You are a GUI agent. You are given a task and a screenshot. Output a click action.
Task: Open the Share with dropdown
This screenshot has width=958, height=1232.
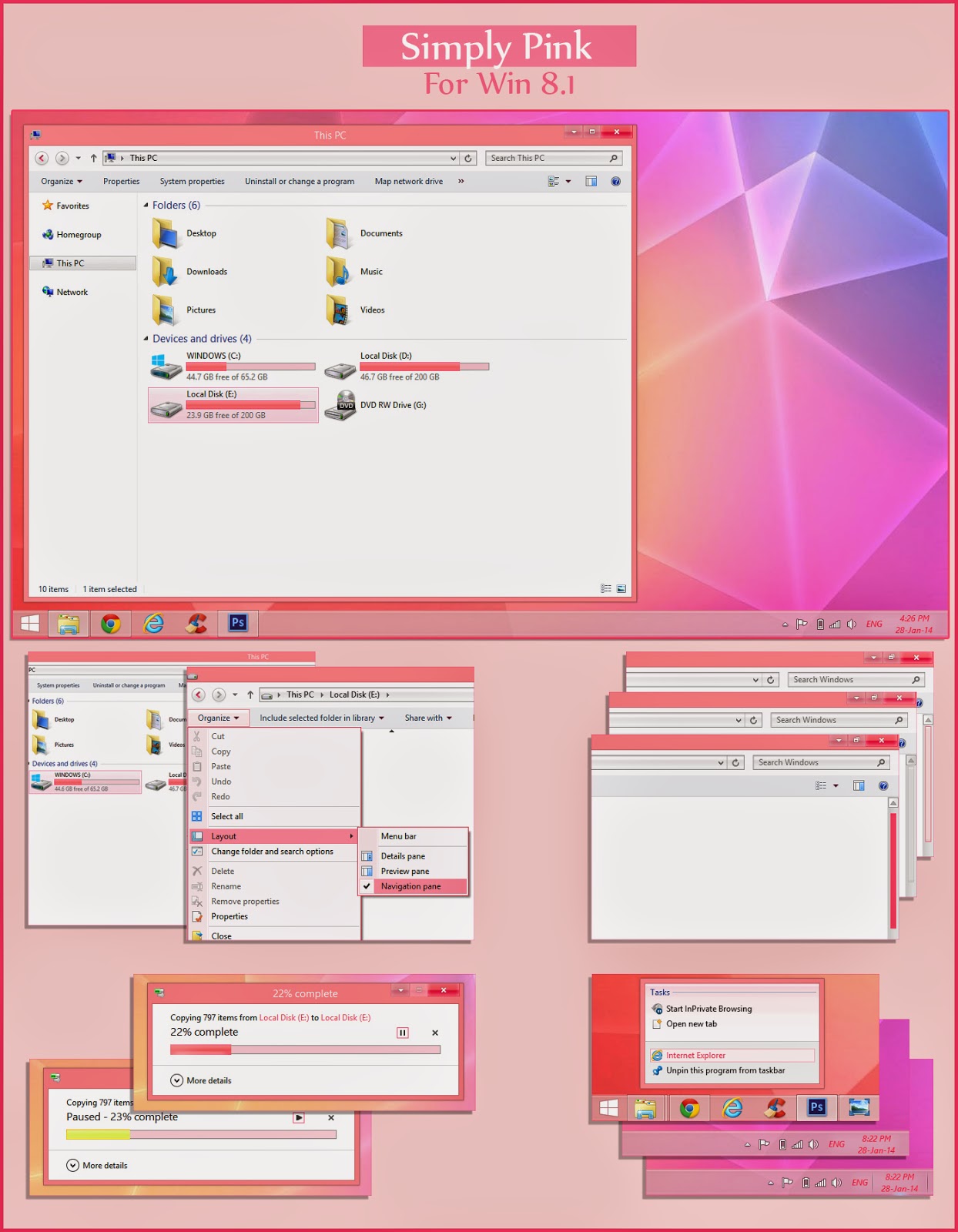[x=428, y=718]
